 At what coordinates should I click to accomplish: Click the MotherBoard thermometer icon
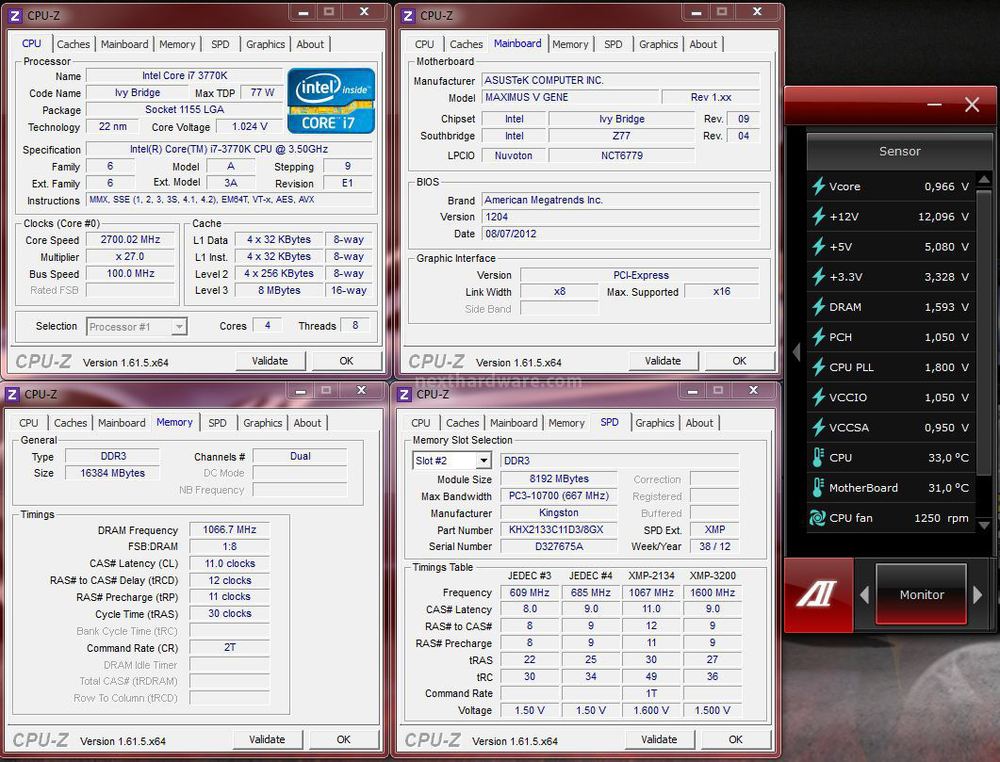[x=818, y=487]
